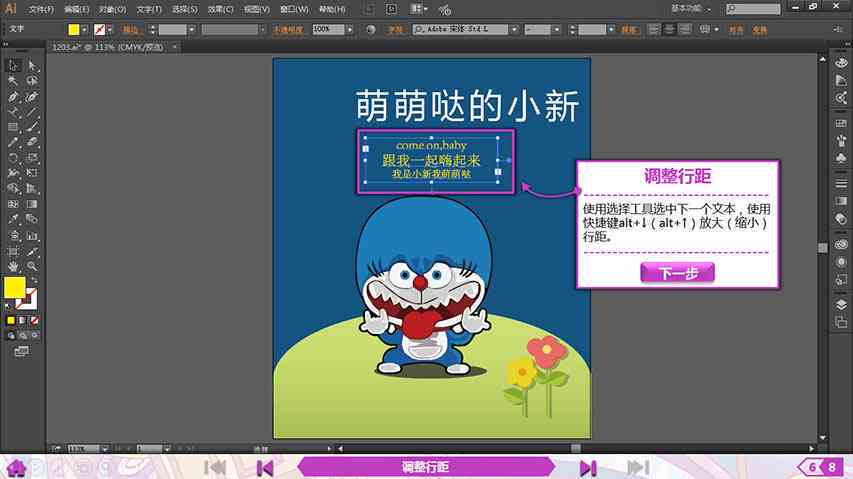Select the Zoom tool
The image size is (853, 479).
pyautogui.click(x=32, y=266)
